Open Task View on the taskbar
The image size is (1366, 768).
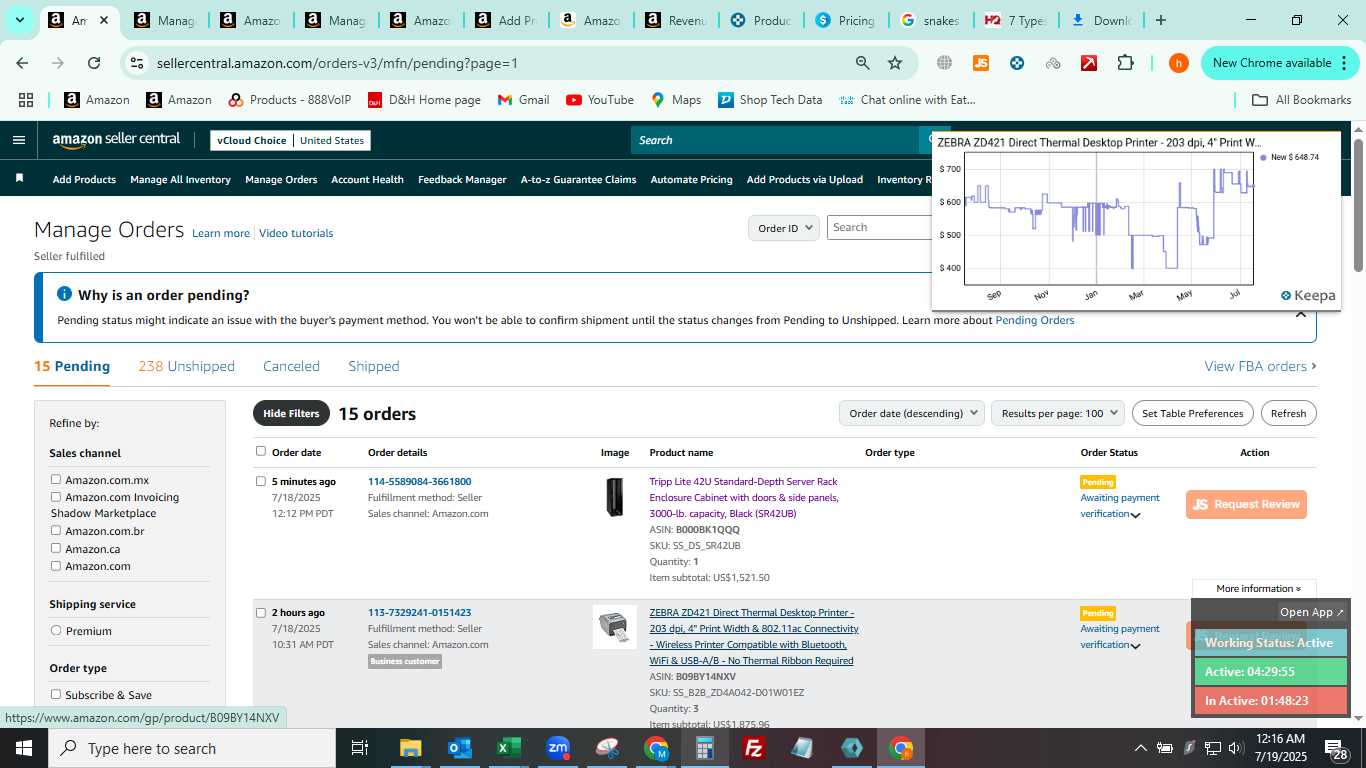coord(360,748)
